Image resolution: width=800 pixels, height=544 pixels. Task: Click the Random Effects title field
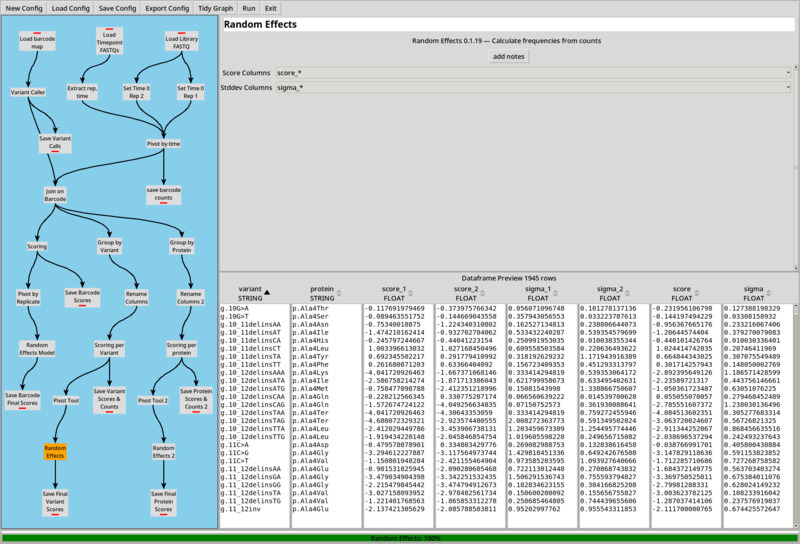point(508,24)
